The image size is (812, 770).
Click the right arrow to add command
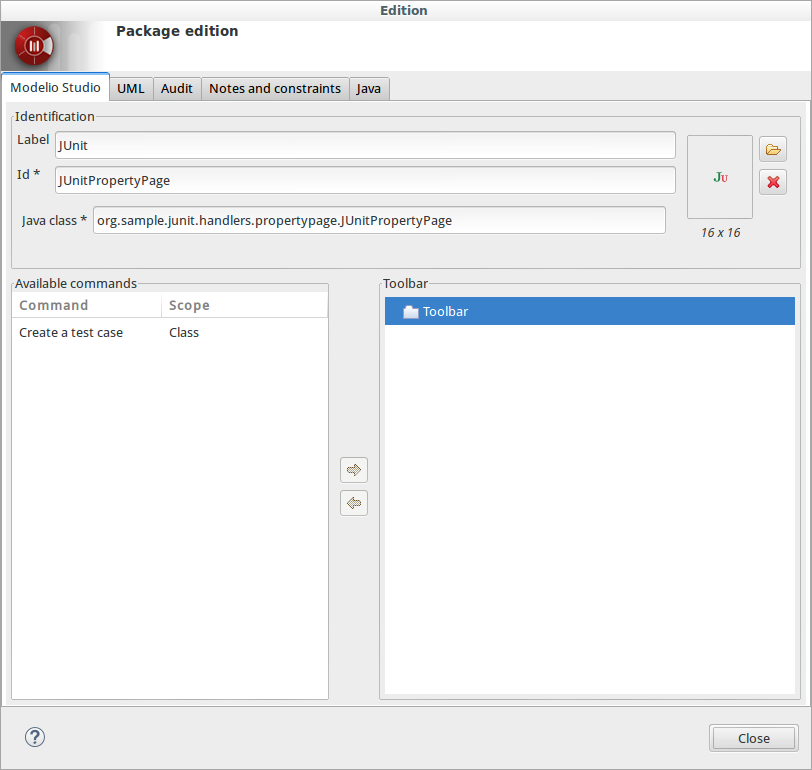(x=354, y=470)
